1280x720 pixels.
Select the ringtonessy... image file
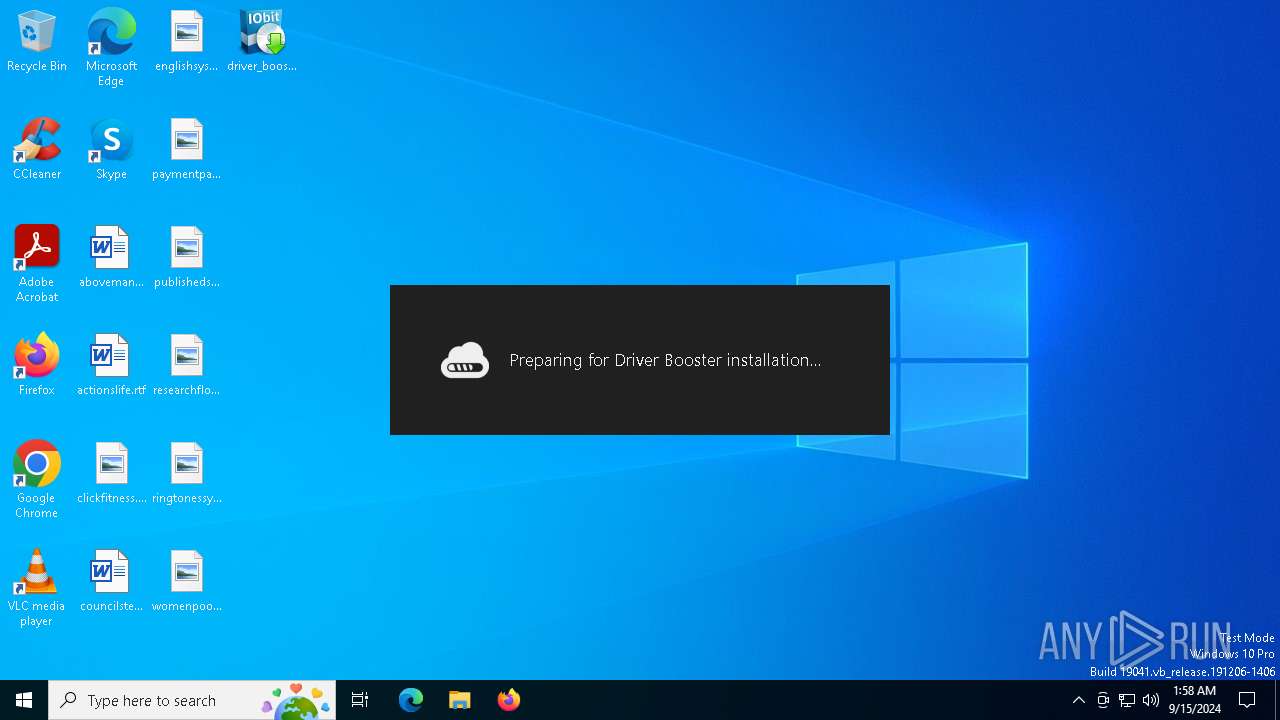186,474
